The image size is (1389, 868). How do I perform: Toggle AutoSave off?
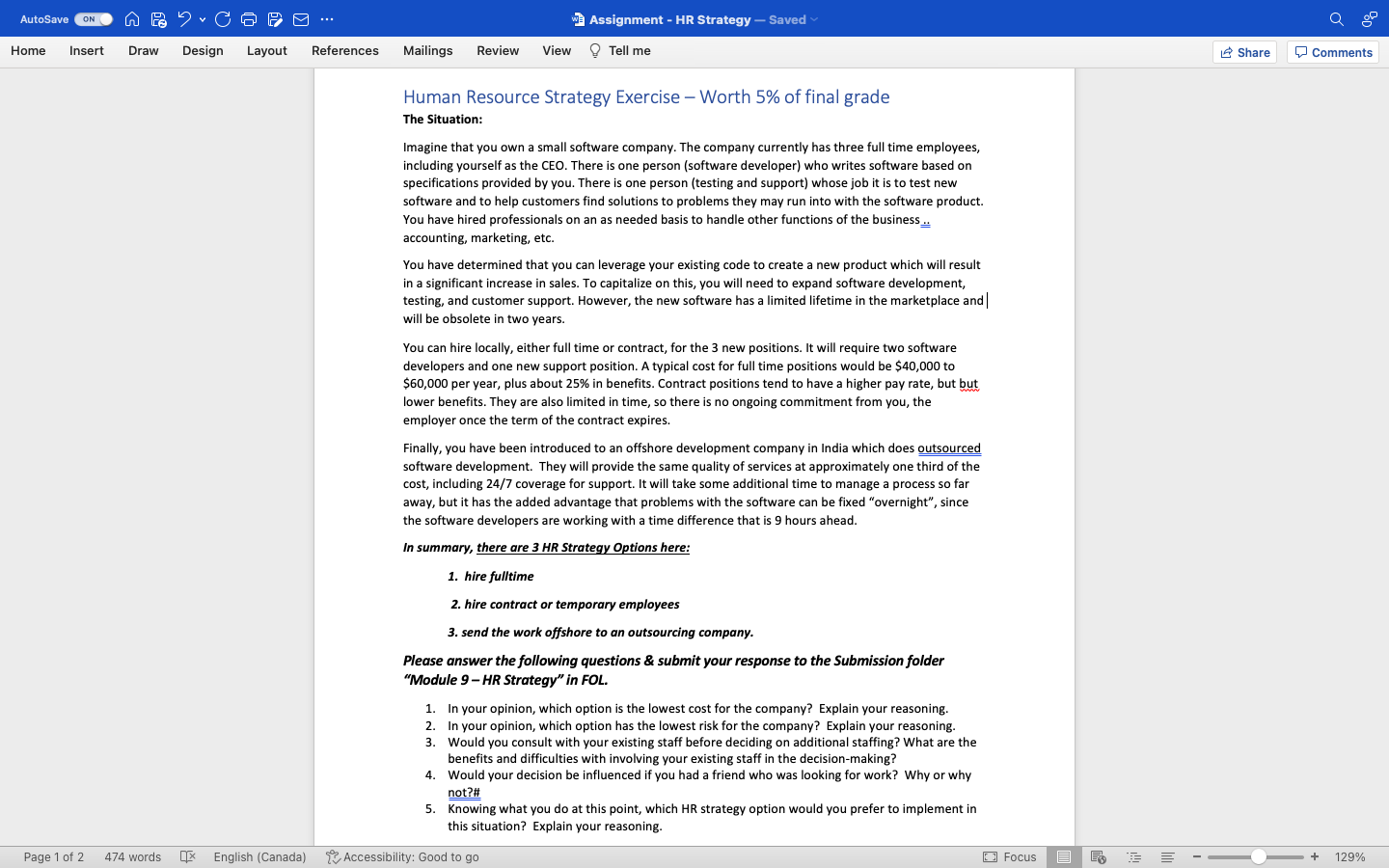92,18
